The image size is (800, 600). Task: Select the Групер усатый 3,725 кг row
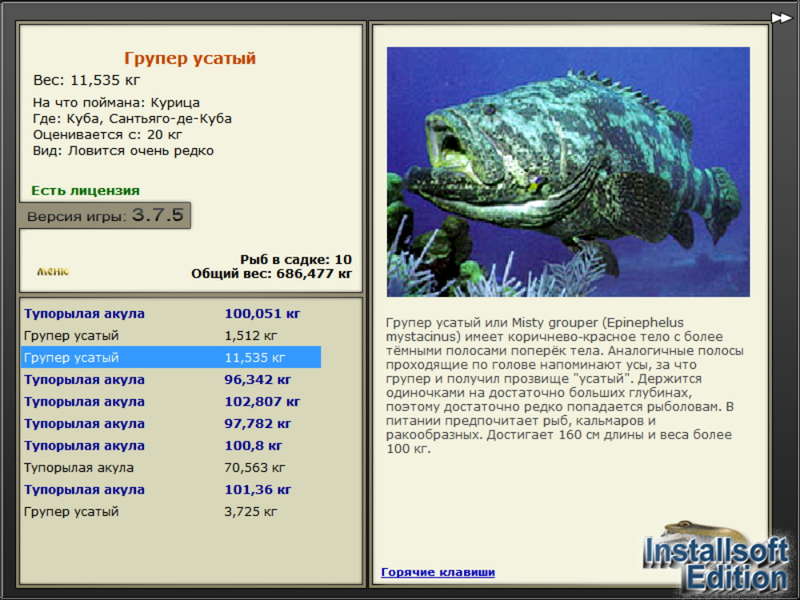[171, 511]
